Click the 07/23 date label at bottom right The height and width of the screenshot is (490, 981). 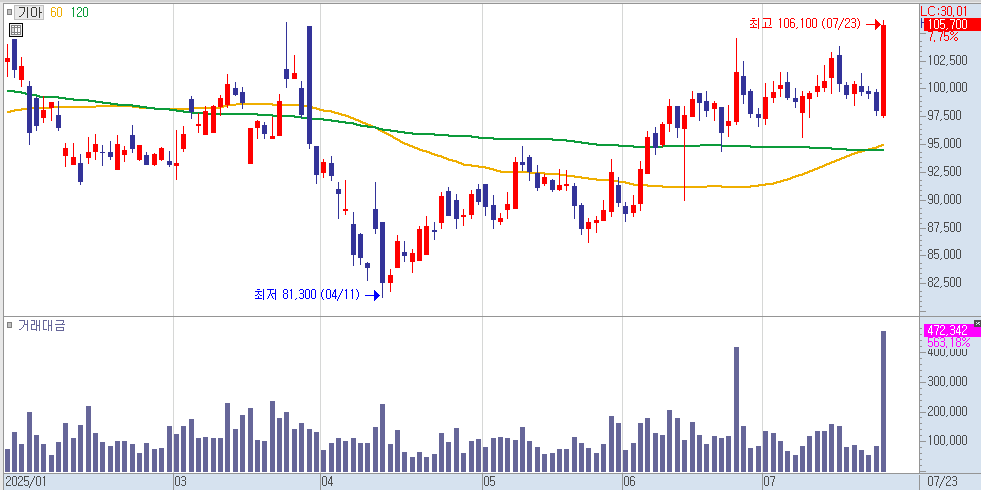[943, 482]
